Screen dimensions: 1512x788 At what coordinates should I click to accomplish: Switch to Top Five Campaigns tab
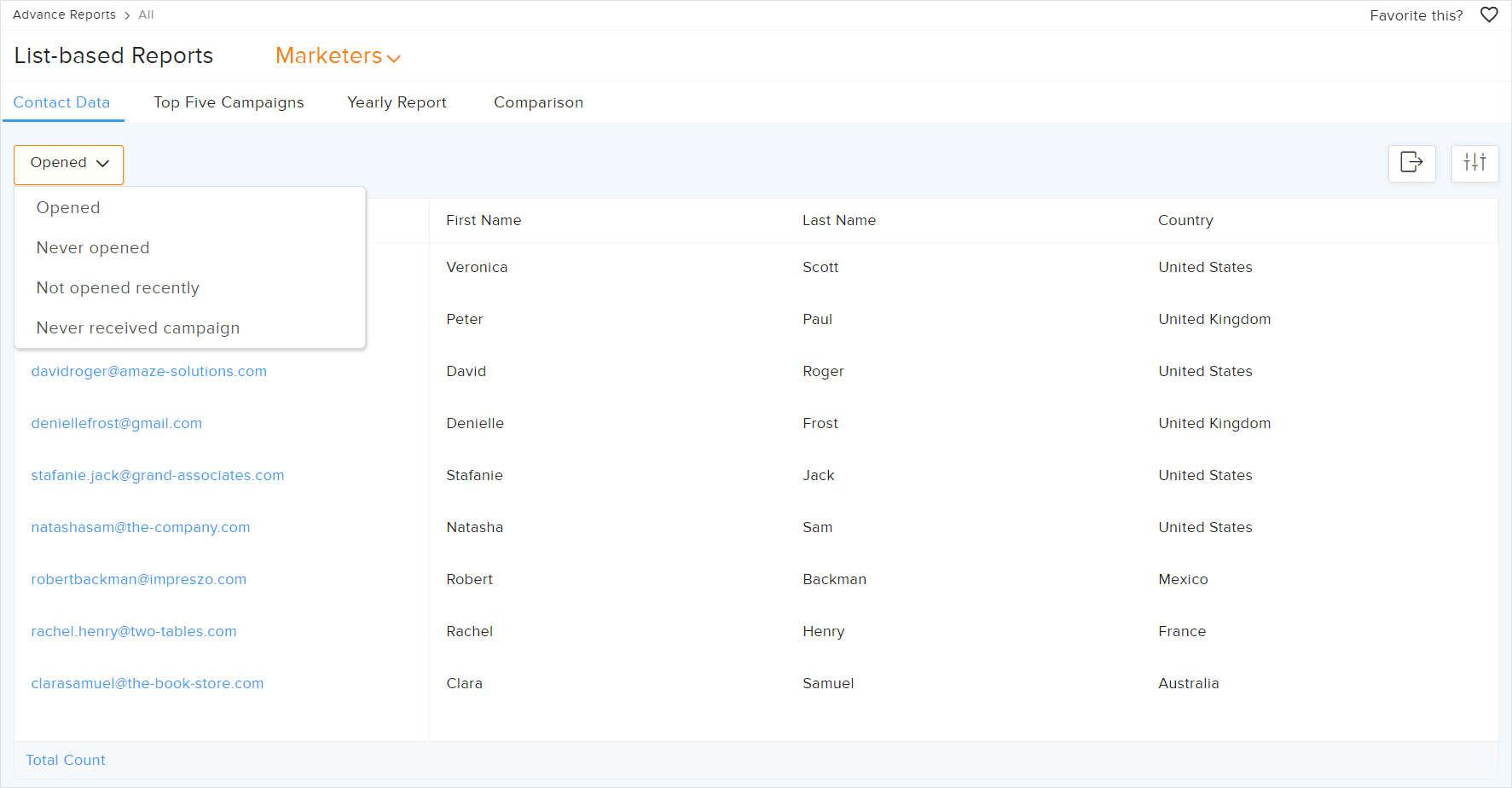click(x=229, y=102)
